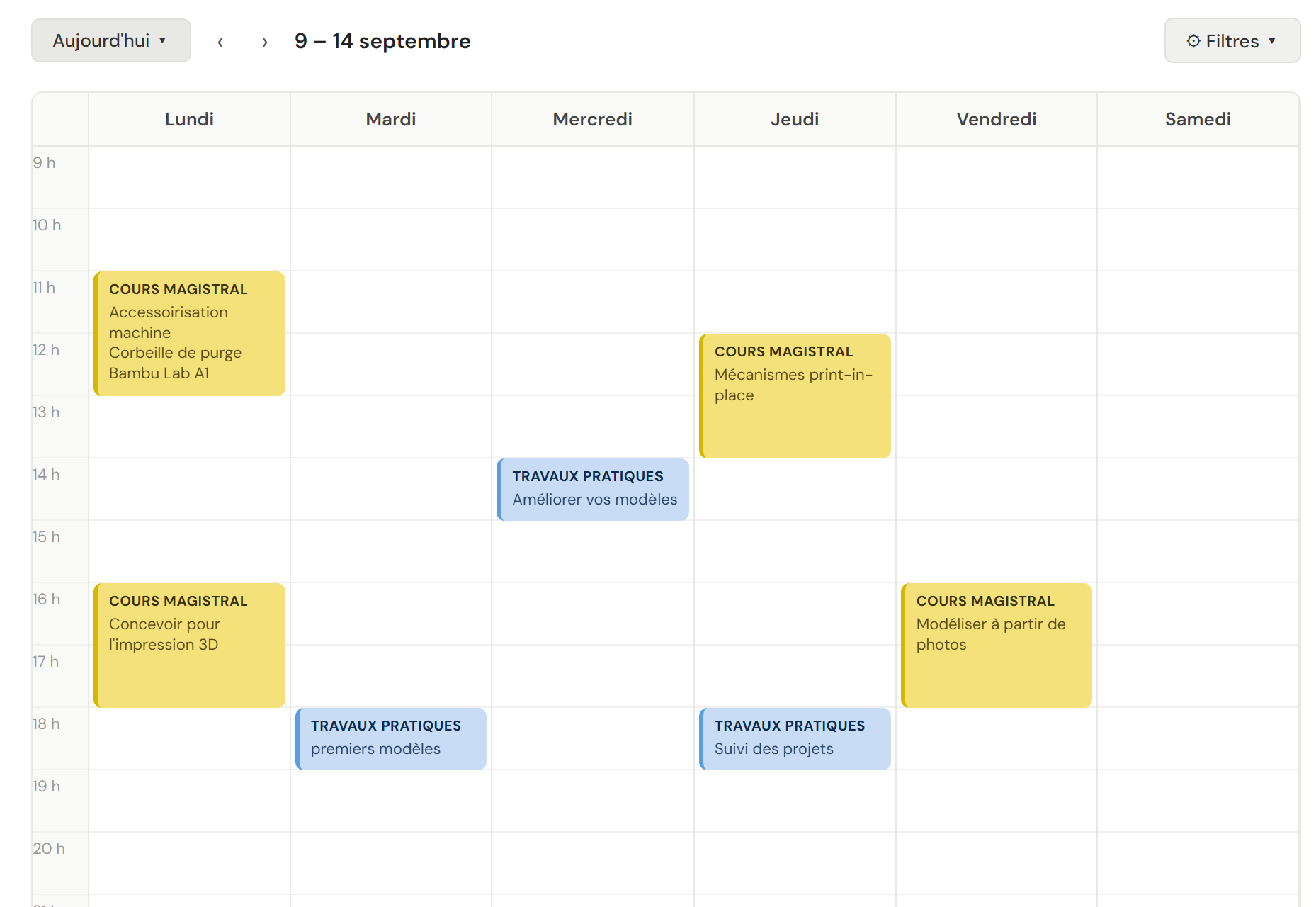The image size is (1316, 907).
Task: Select the Lundi column header
Action: (188, 119)
